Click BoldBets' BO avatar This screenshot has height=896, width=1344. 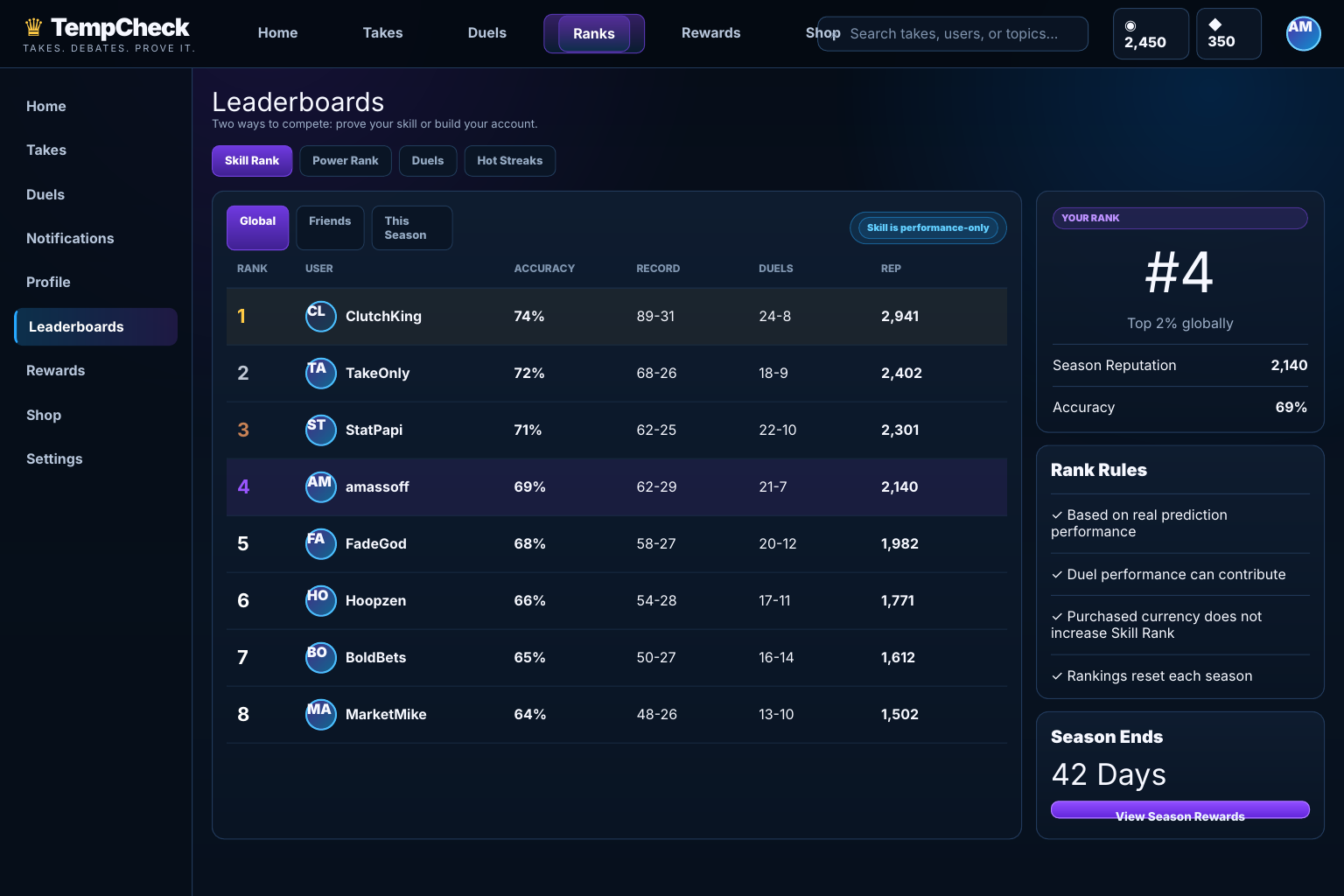[x=320, y=657]
